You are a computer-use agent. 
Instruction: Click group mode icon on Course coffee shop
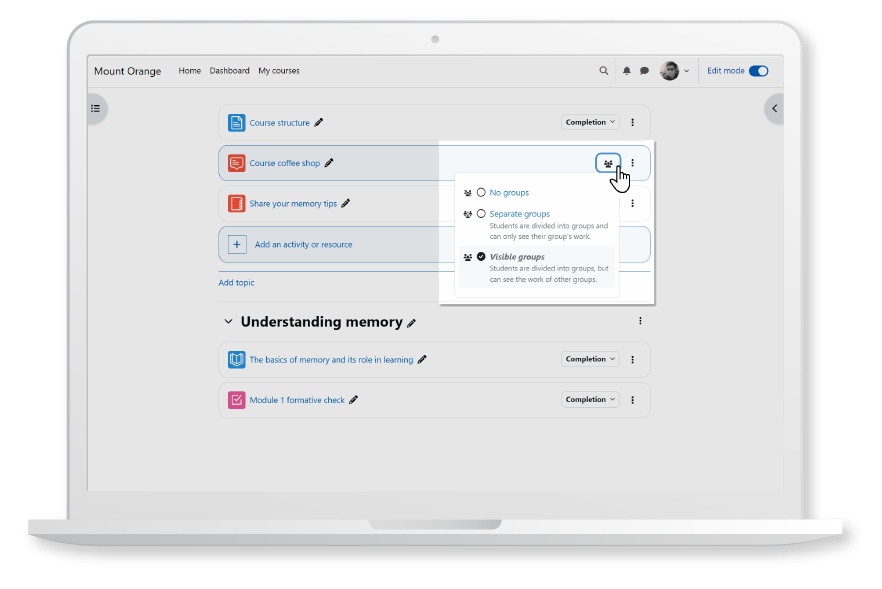(x=608, y=163)
